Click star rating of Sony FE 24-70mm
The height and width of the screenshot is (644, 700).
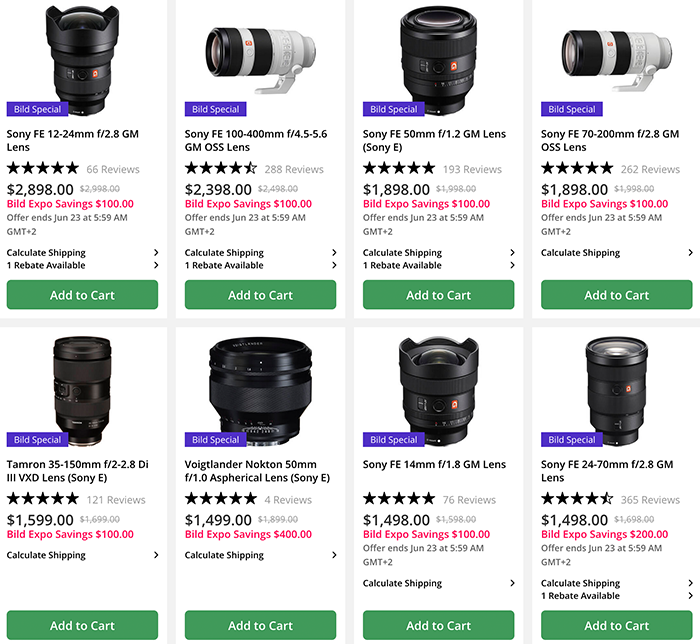[577, 499]
